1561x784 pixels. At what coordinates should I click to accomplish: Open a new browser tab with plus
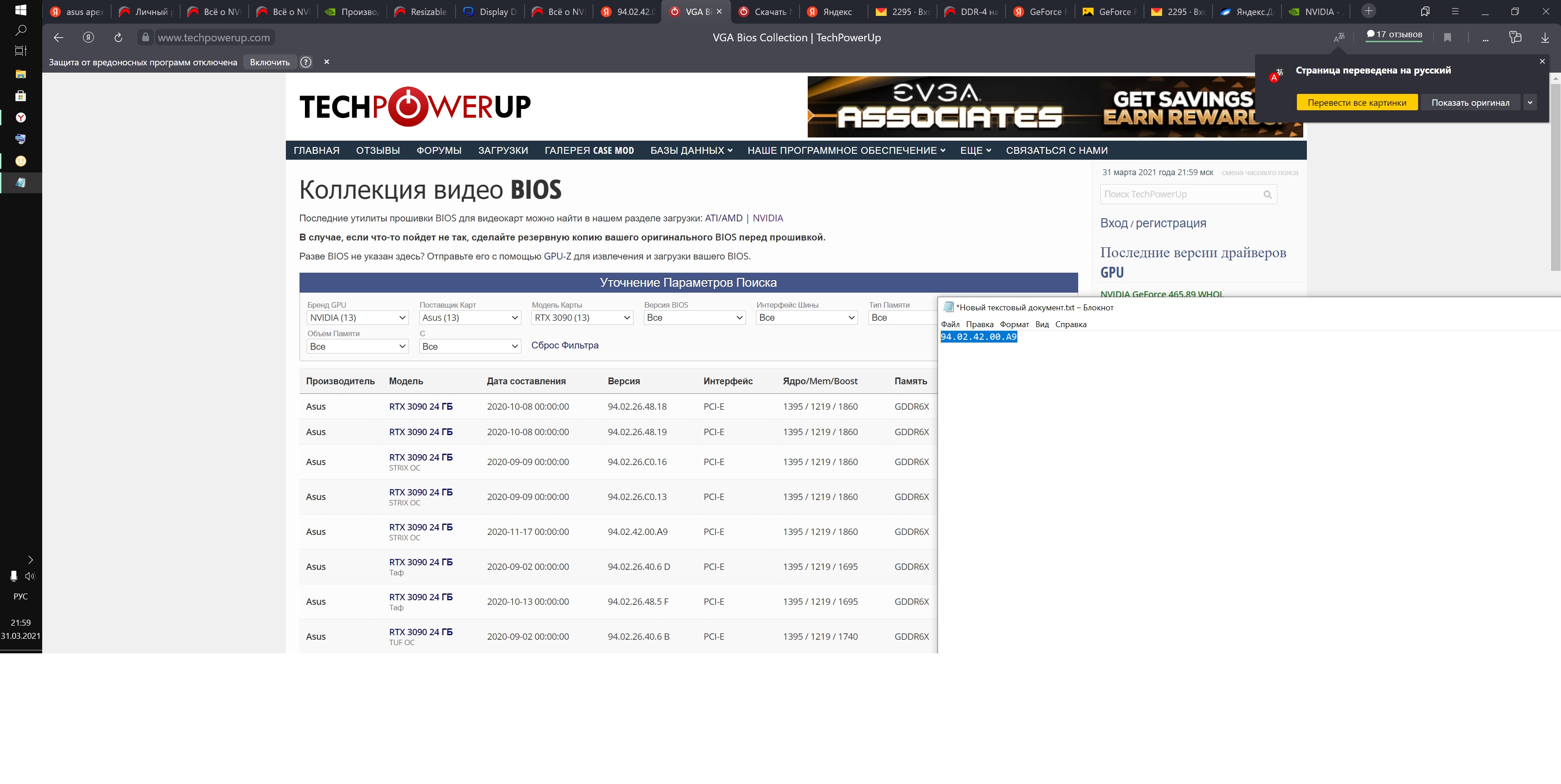point(1368,11)
